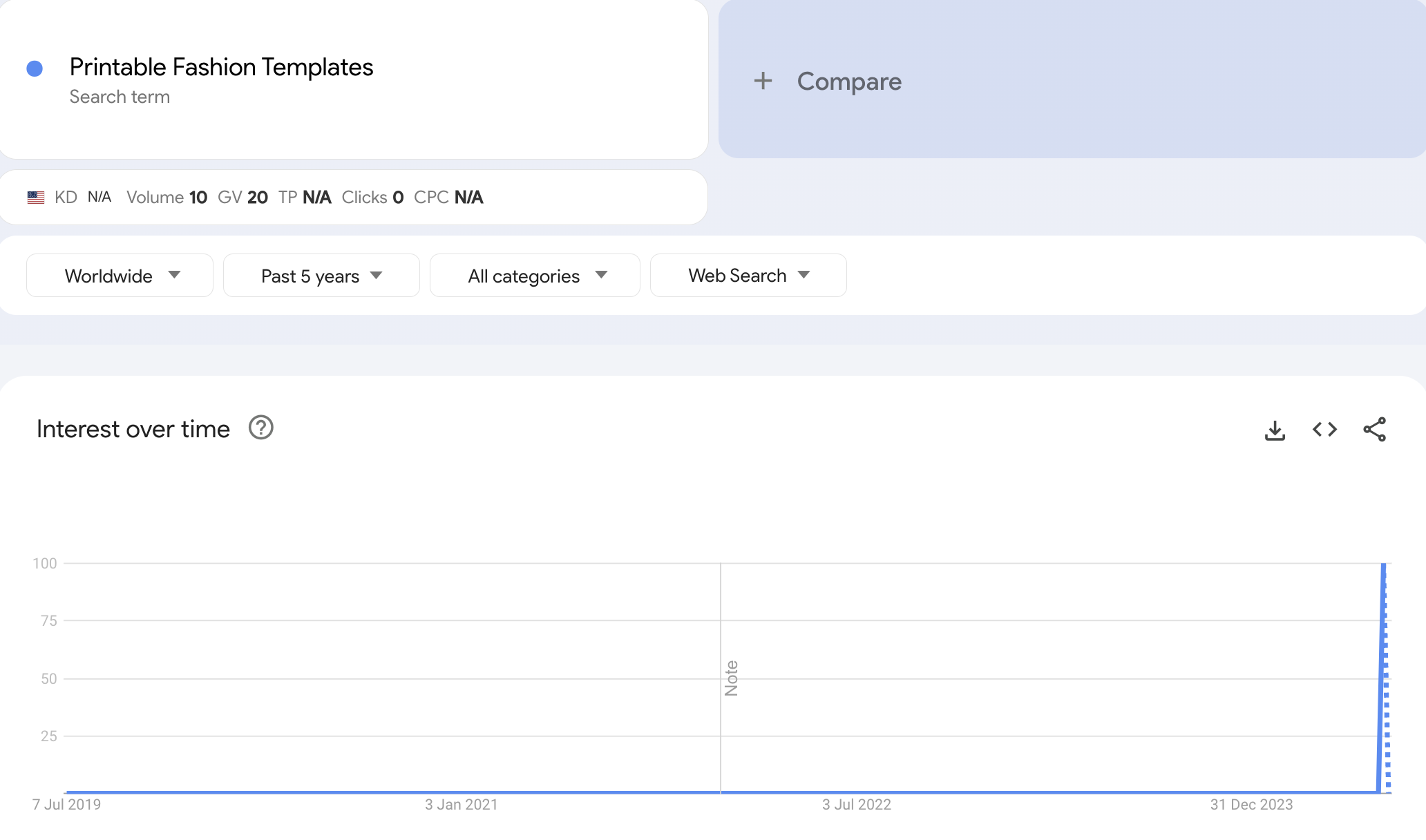Click the Compare button

tap(848, 82)
